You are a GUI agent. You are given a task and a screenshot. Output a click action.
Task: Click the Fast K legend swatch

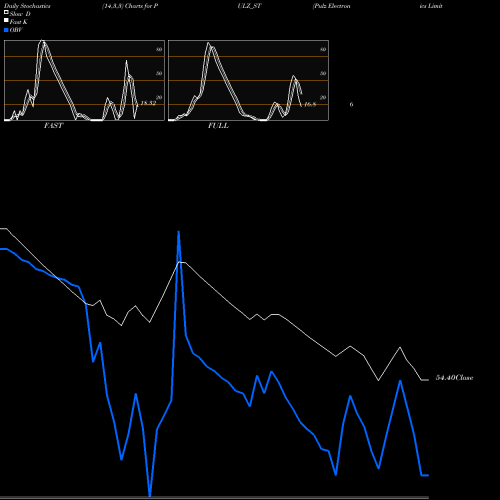pyautogui.click(x=6, y=20)
